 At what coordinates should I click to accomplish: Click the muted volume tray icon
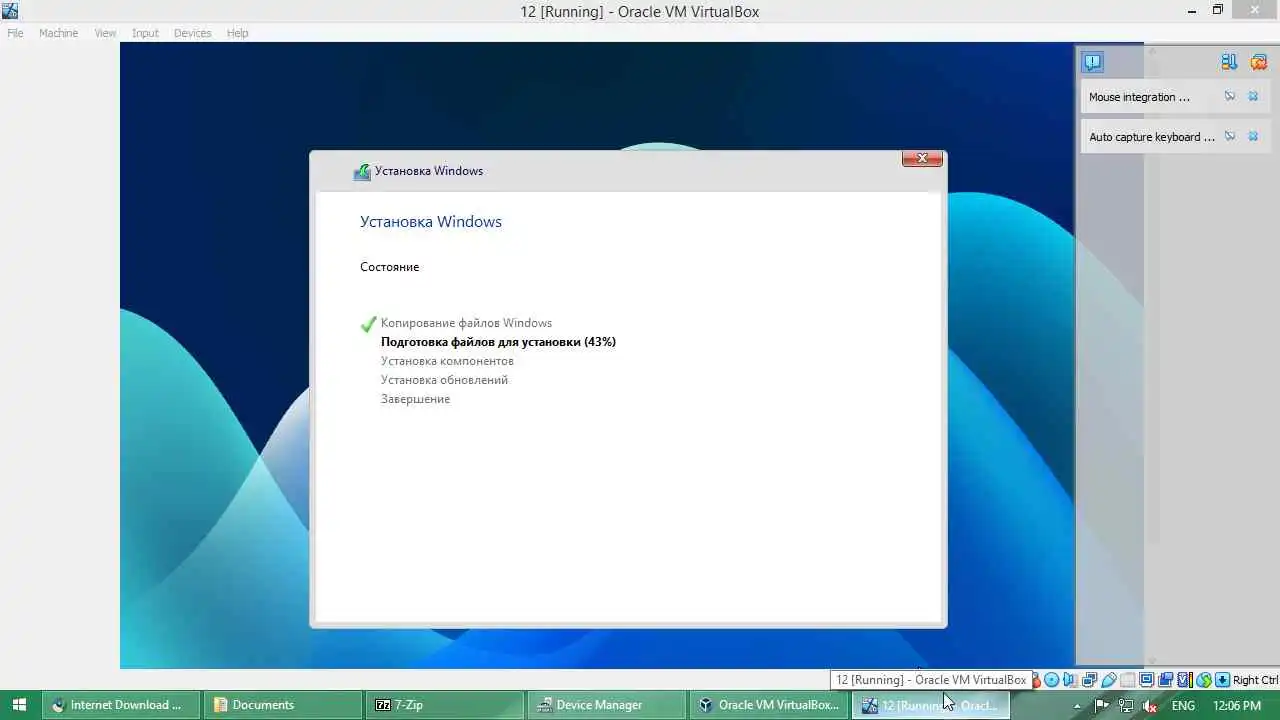point(1149,705)
